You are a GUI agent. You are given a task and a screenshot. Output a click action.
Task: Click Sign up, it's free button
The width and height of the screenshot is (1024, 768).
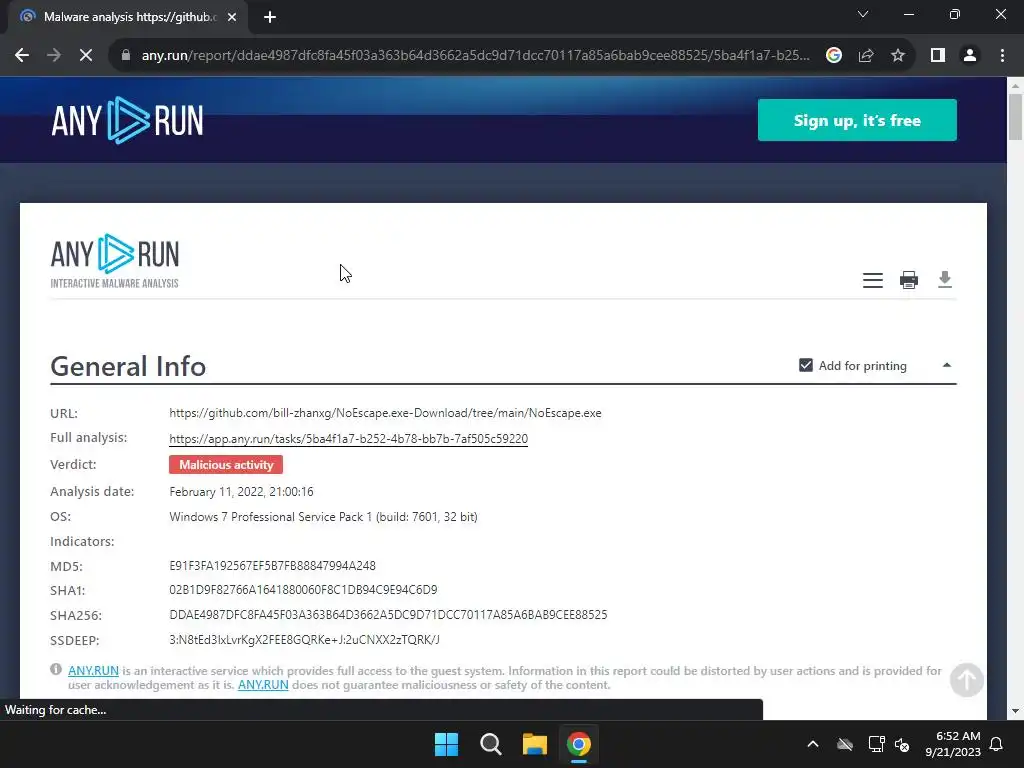(x=857, y=120)
